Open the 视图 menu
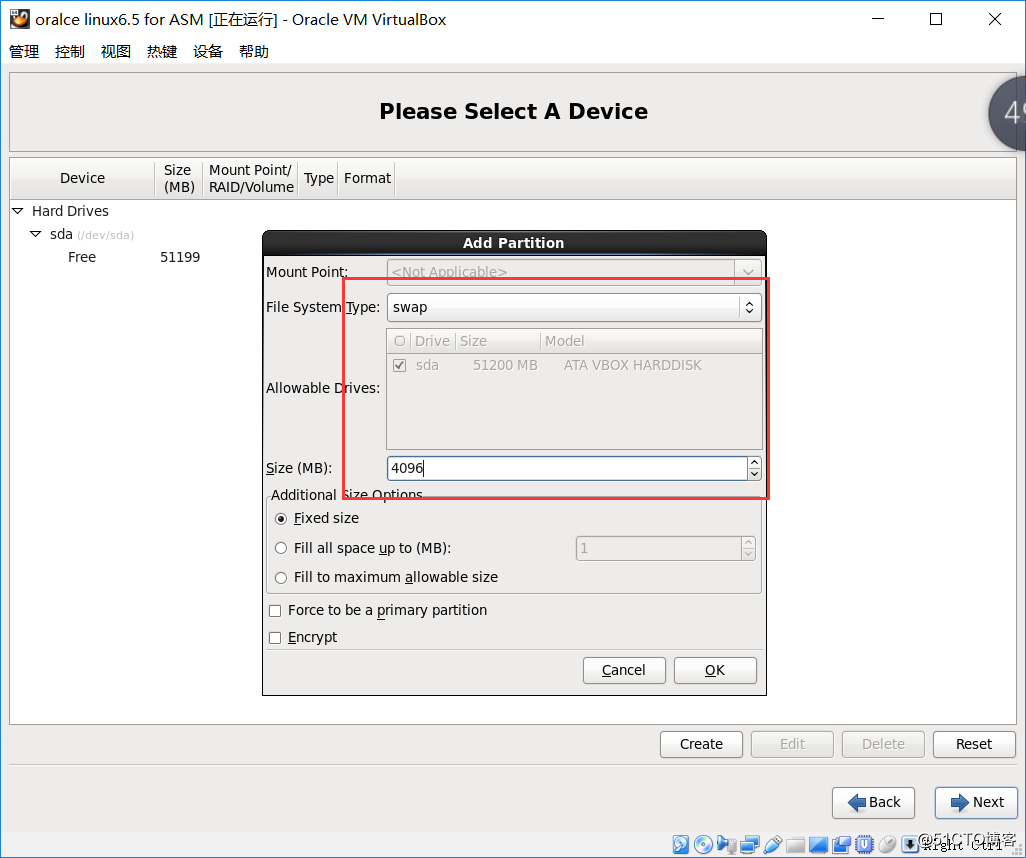The width and height of the screenshot is (1026, 858). 116,52
